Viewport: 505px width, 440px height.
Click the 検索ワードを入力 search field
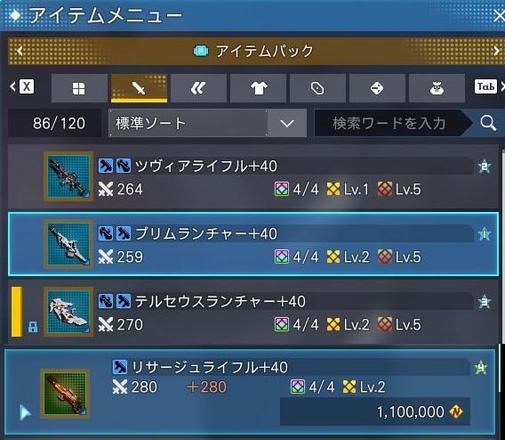[x=389, y=123]
